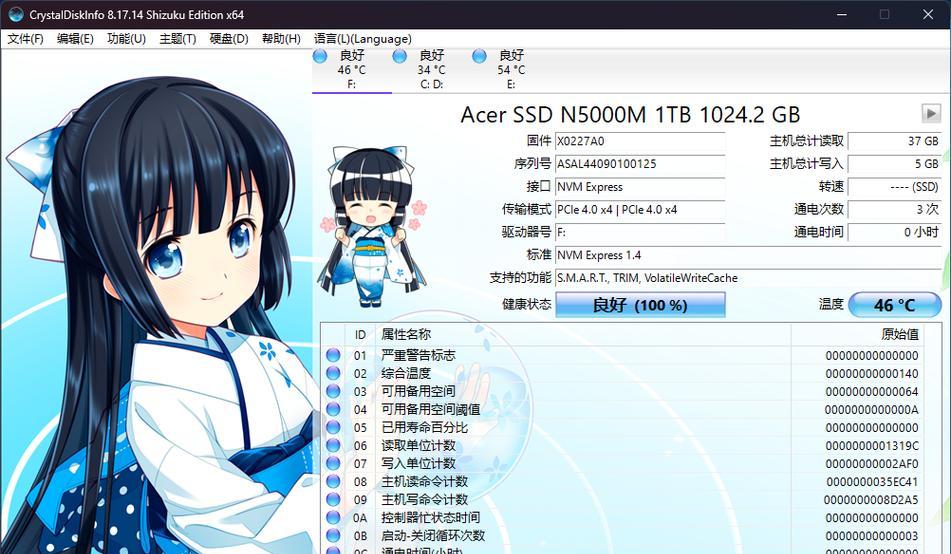The image size is (951, 554).
Task: Open the 主题(T) menu
Action: 178,39
